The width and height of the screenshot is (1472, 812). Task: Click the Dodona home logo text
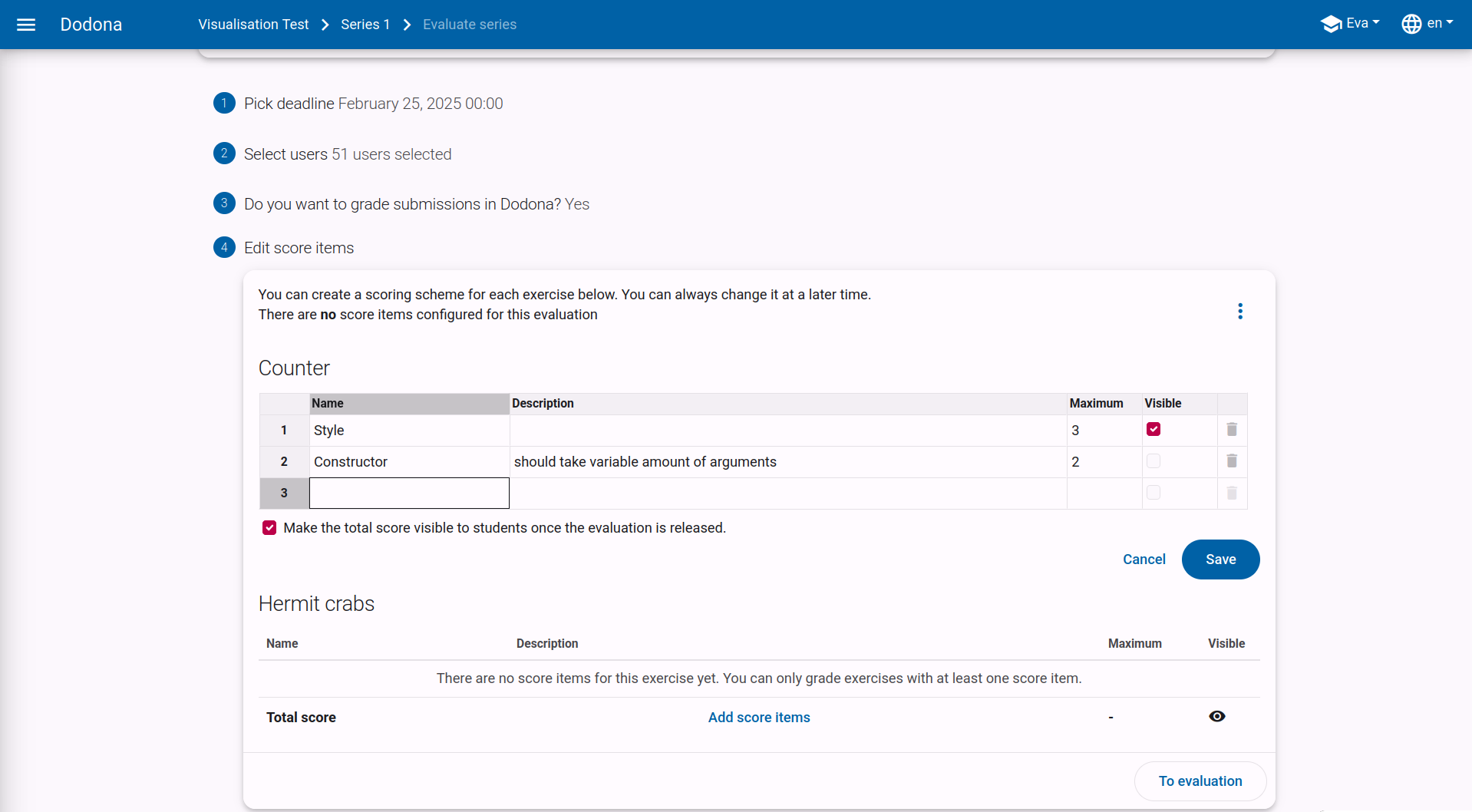[x=91, y=25]
